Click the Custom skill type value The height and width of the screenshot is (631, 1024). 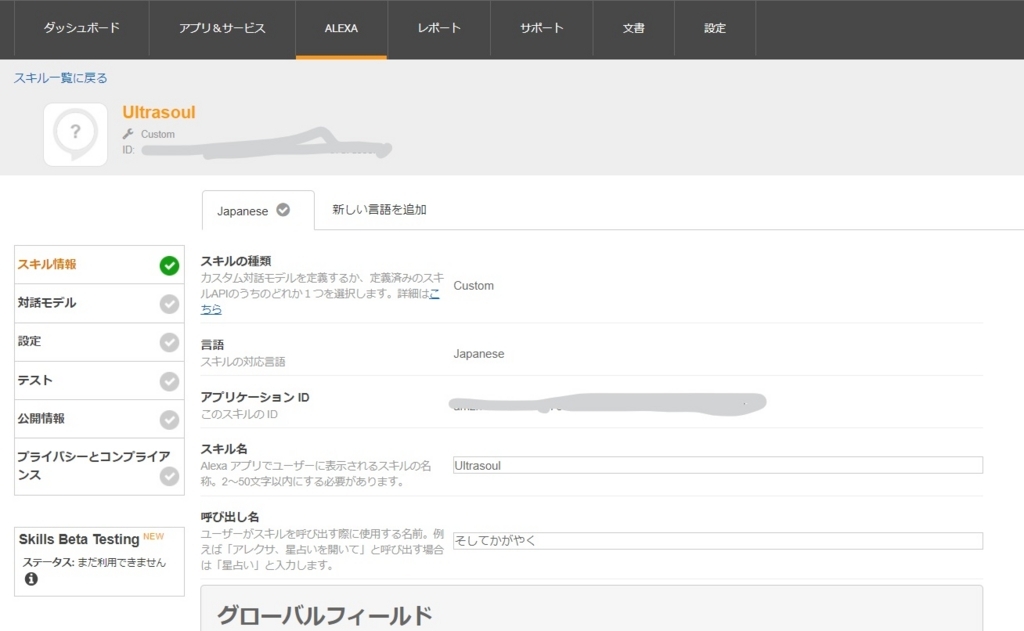(x=473, y=285)
